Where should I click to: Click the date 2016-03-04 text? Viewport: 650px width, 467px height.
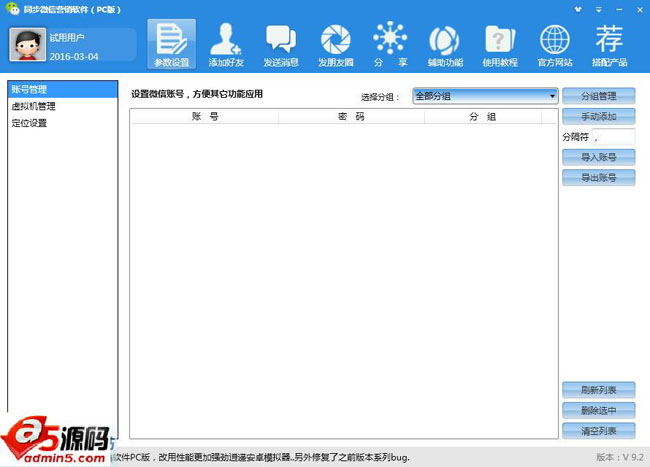point(74,57)
